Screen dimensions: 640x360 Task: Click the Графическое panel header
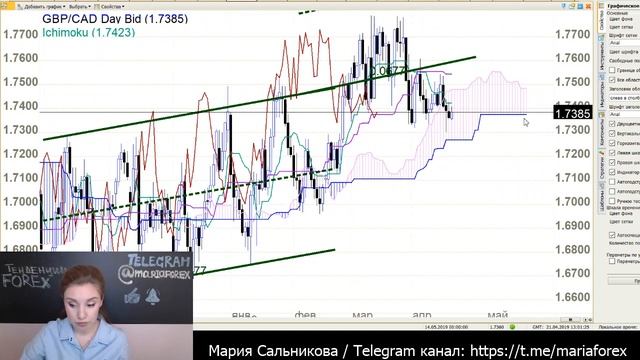623,6
